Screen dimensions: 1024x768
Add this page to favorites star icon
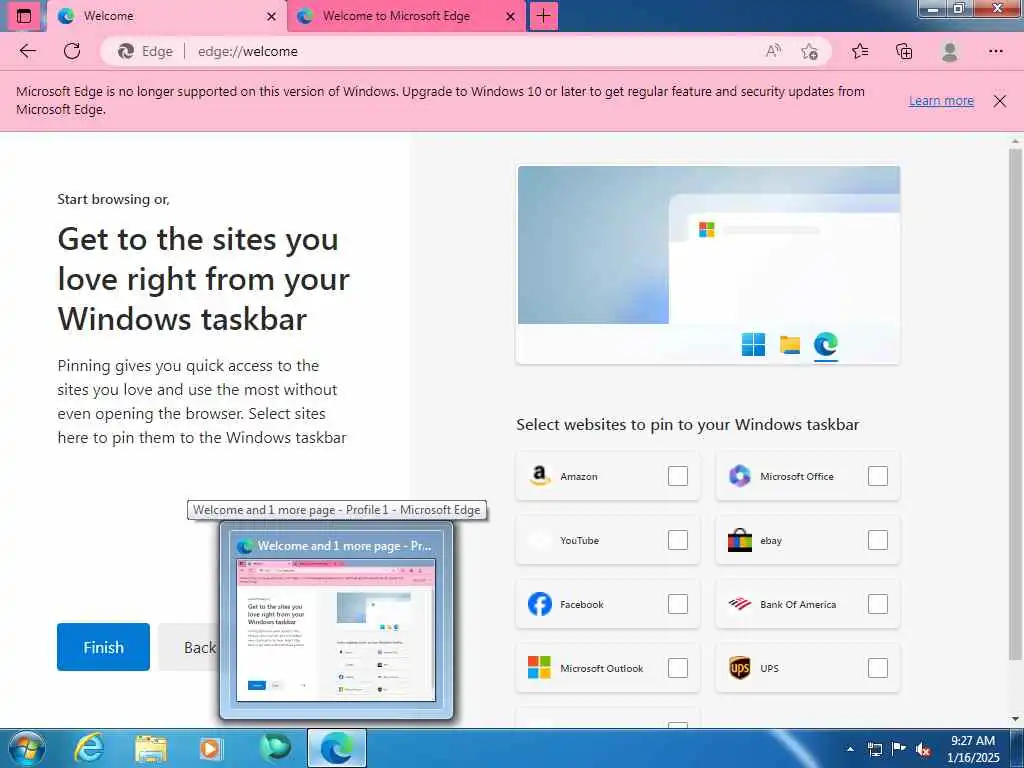point(809,51)
